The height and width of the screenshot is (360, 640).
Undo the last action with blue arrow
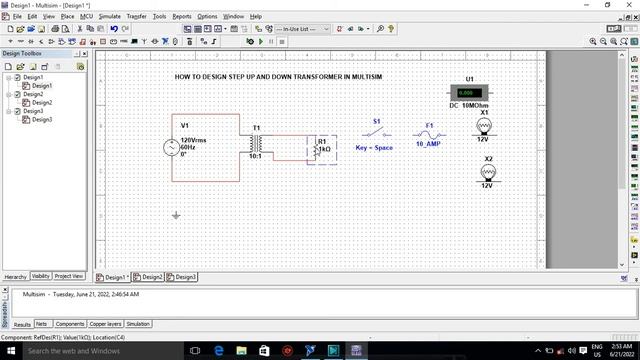click(x=114, y=29)
